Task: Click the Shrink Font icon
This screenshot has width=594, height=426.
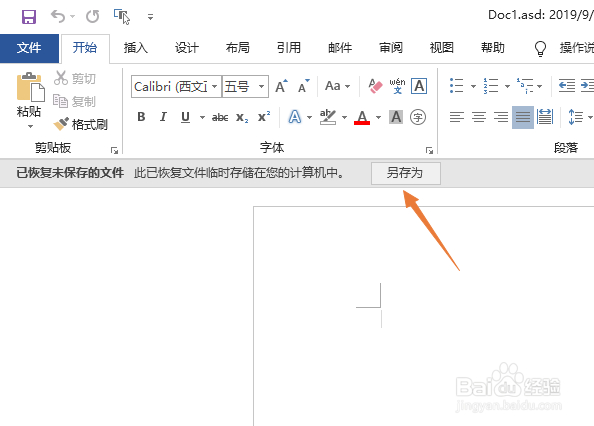Action: pyautogui.click(x=303, y=87)
